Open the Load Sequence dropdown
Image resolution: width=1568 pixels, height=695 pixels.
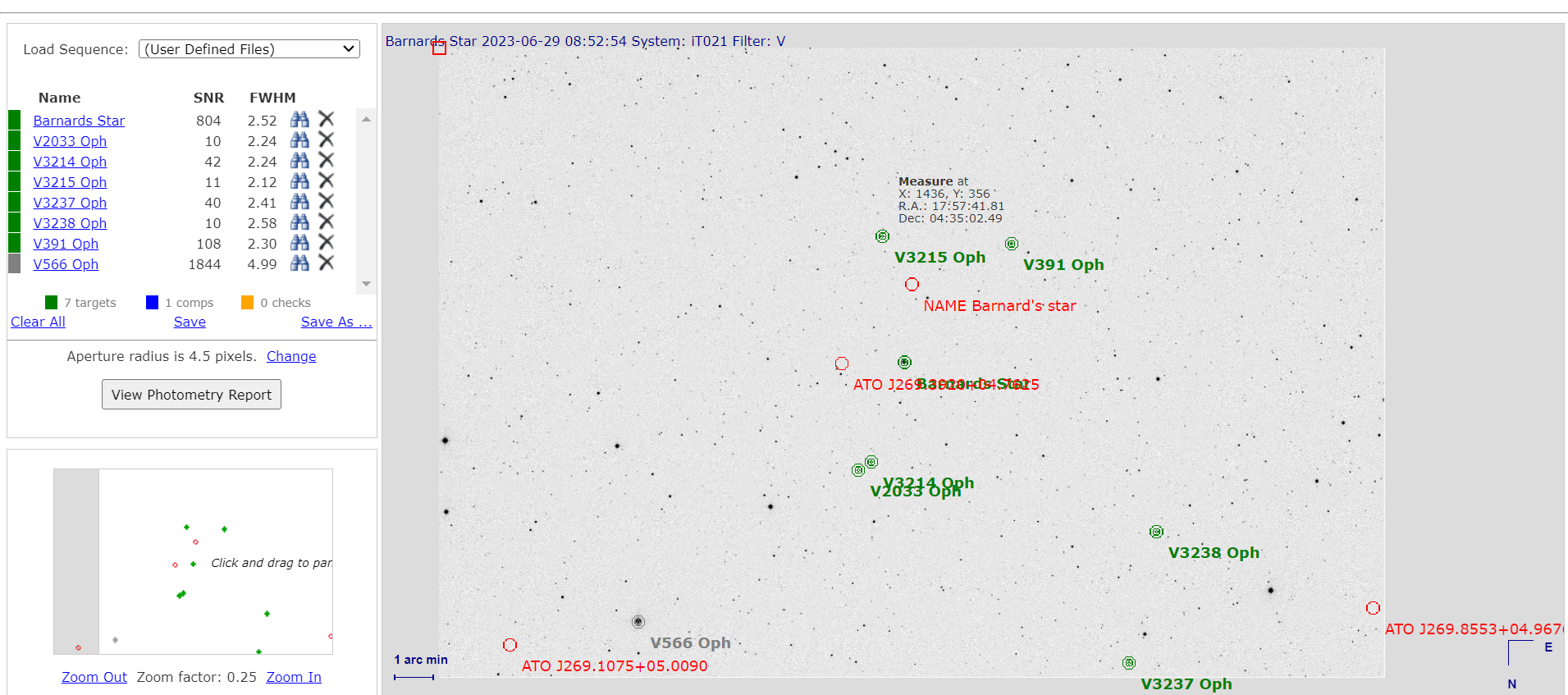[x=249, y=49]
